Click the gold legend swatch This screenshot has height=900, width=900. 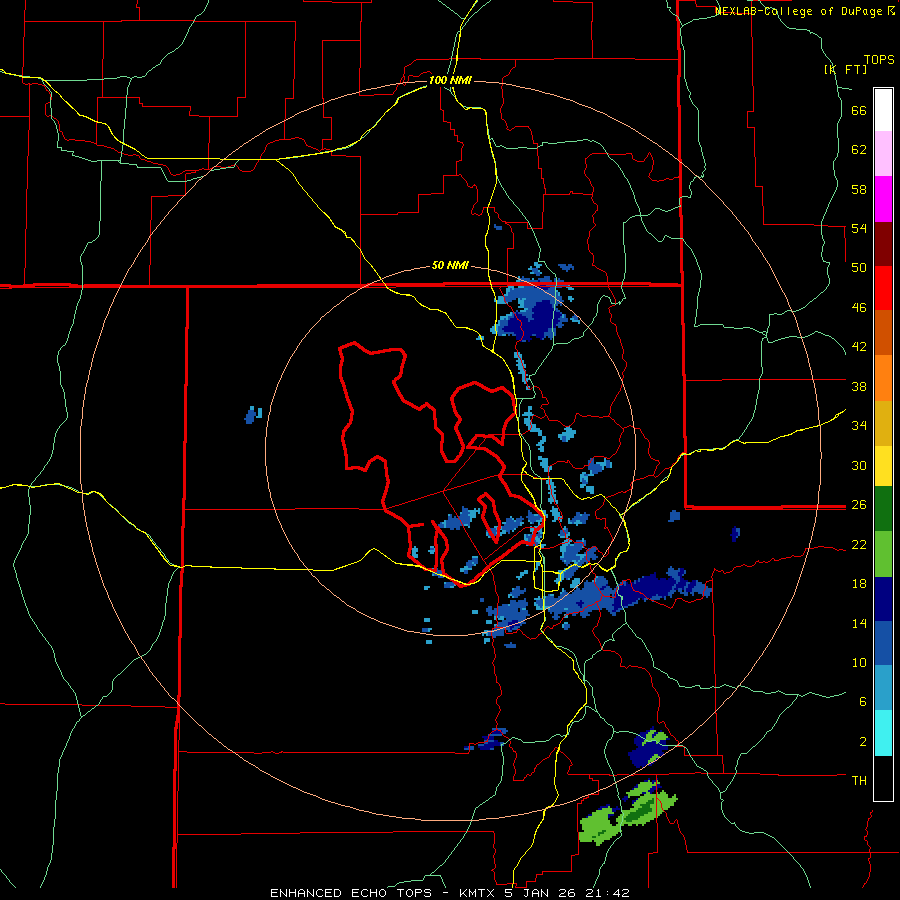883,423
